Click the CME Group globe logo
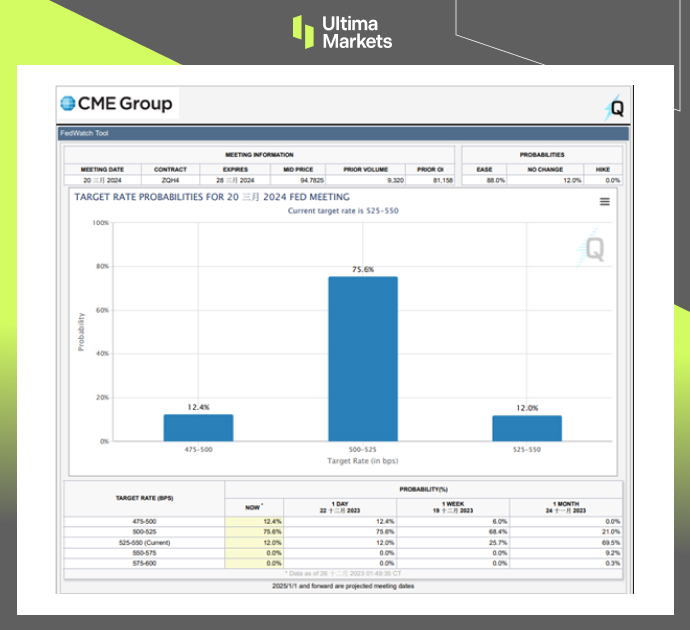Image resolution: width=690 pixels, height=630 pixels. [x=68, y=103]
